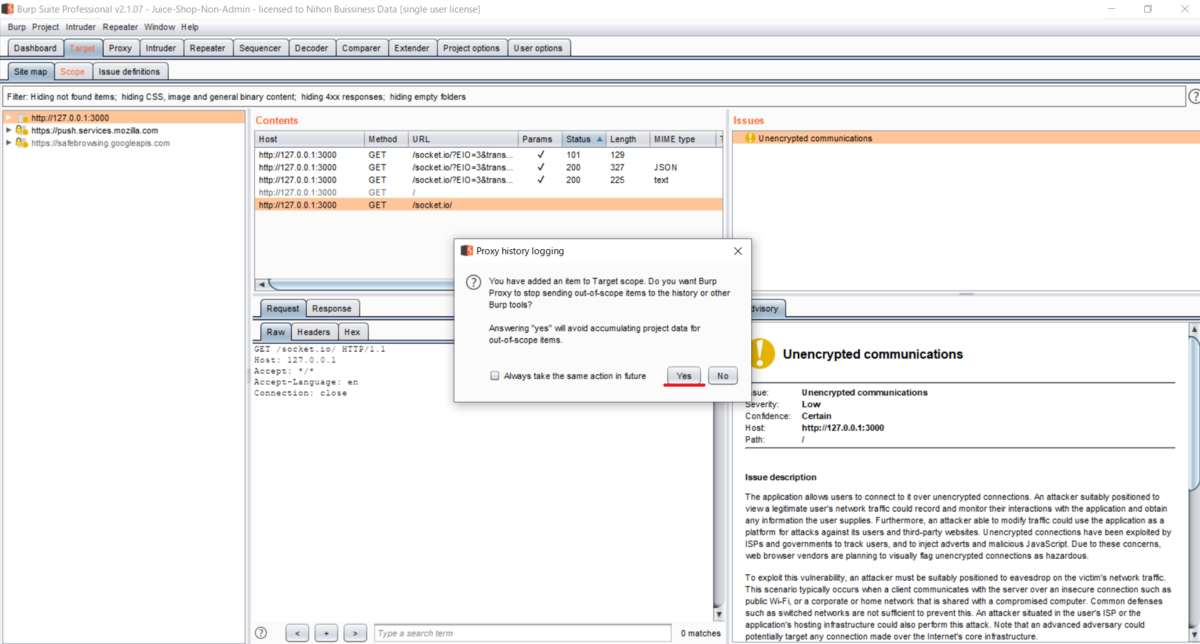
Task: Switch to the Proxy tab
Action: pos(120,48)
